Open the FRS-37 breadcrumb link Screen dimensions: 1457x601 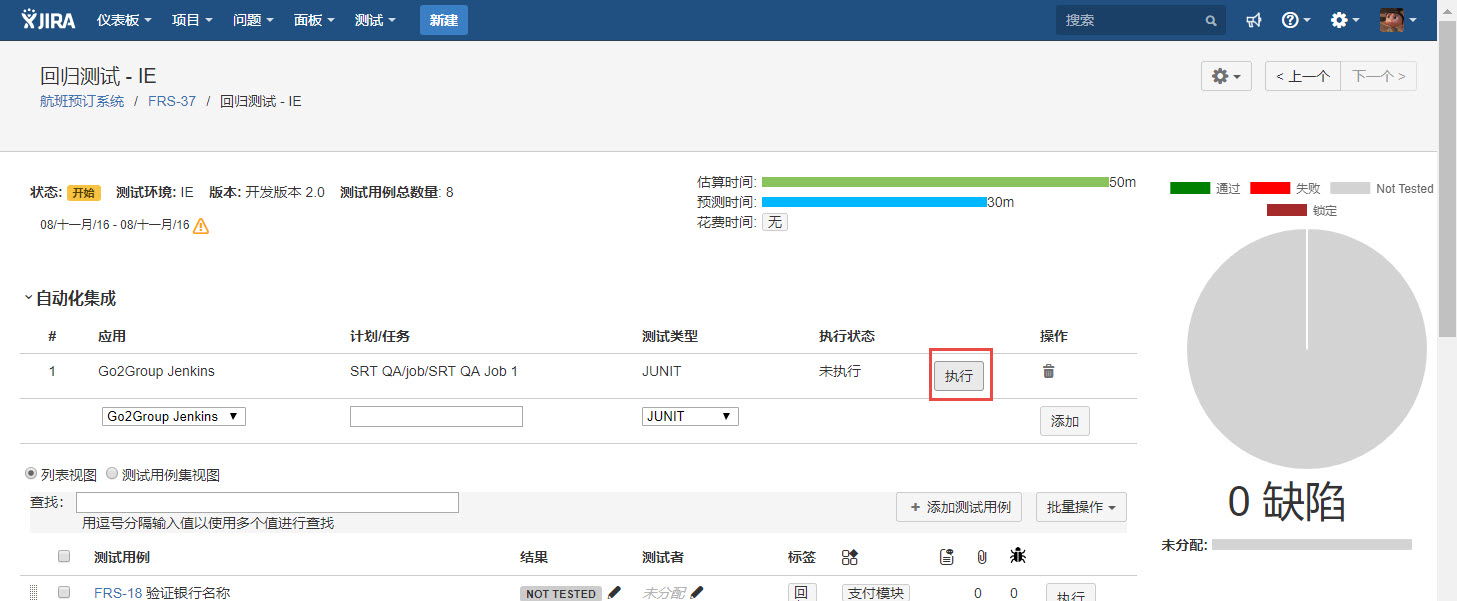coord(172,101)
